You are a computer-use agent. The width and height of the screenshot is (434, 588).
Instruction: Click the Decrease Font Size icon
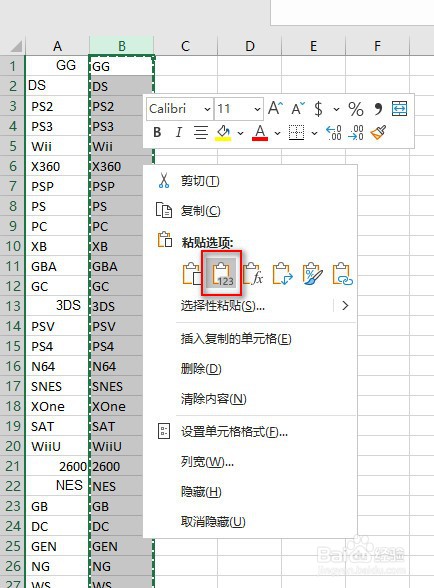tap(298, 109)
